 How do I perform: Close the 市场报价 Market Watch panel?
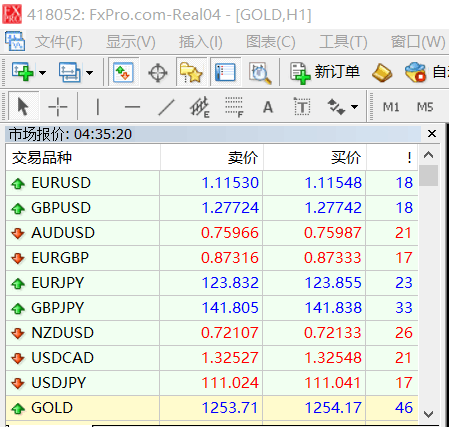(x=432, y=134)
